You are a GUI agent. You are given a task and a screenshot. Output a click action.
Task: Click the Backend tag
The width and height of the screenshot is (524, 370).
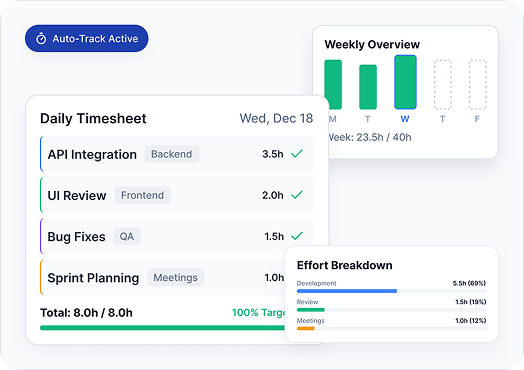172,154
